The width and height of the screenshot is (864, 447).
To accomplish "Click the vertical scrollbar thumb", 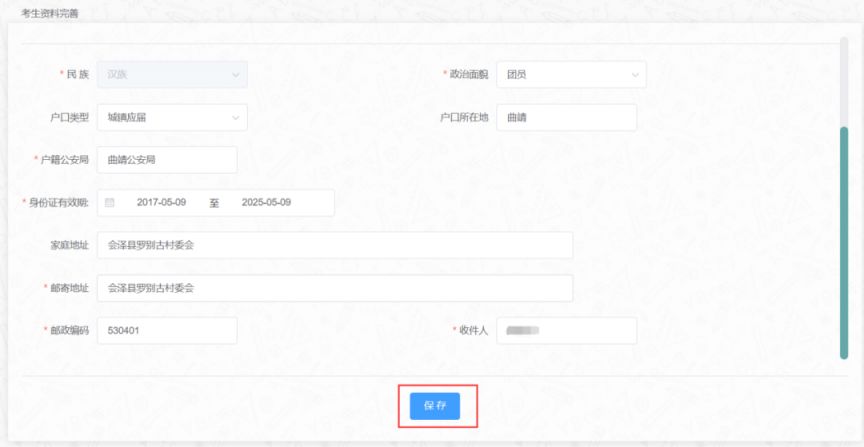I will pyautogui.click(x=844, y=243).
